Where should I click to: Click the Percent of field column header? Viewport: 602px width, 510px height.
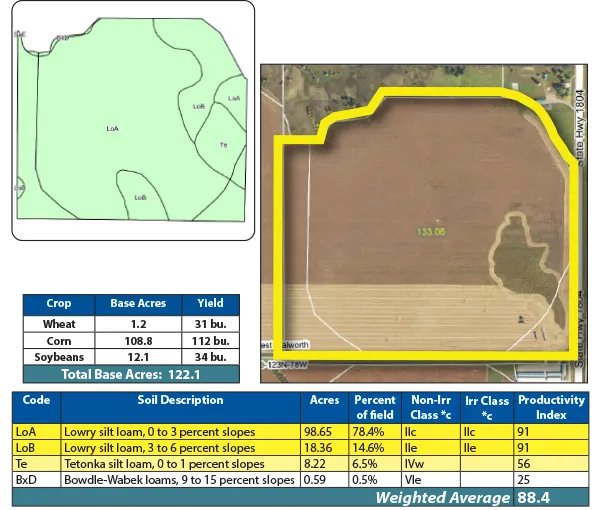pyautogui.click(x=375, y=407)
